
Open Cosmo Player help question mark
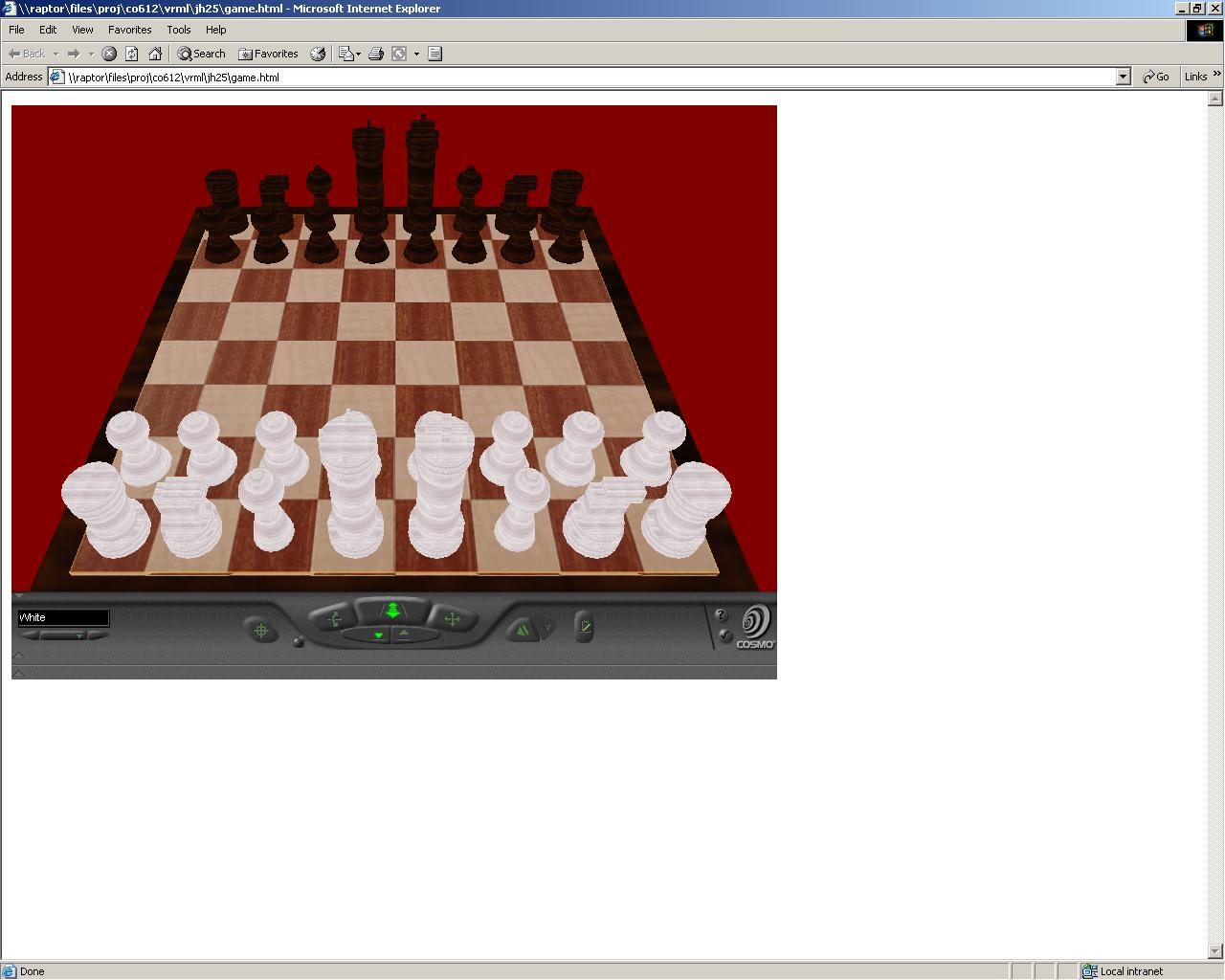coord(721,614)
